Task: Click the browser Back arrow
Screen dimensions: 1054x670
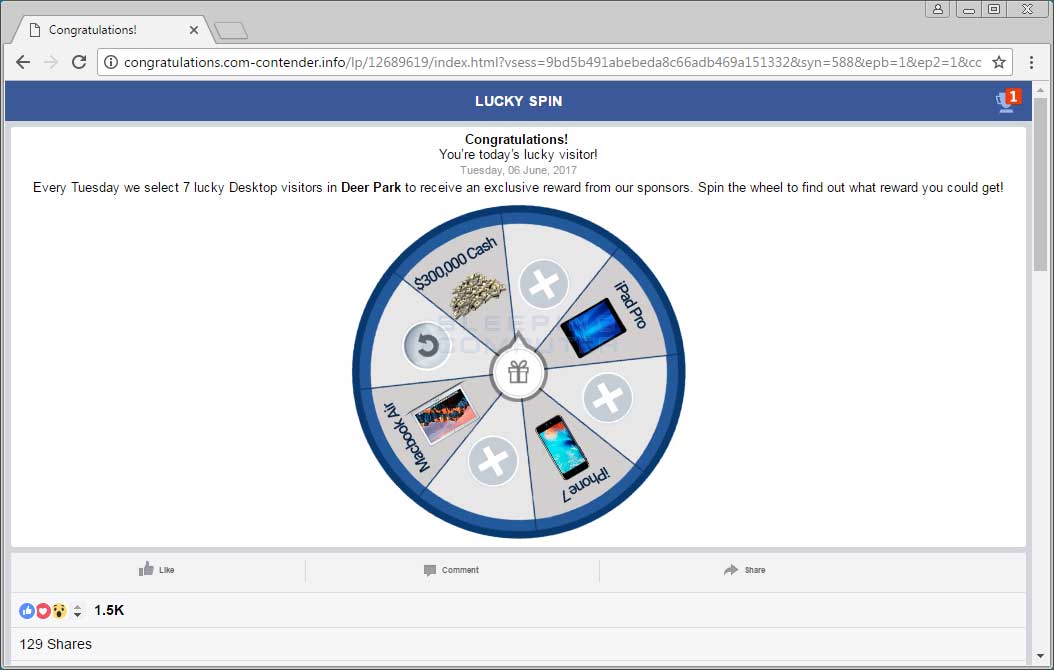Action: pos(23,62)
